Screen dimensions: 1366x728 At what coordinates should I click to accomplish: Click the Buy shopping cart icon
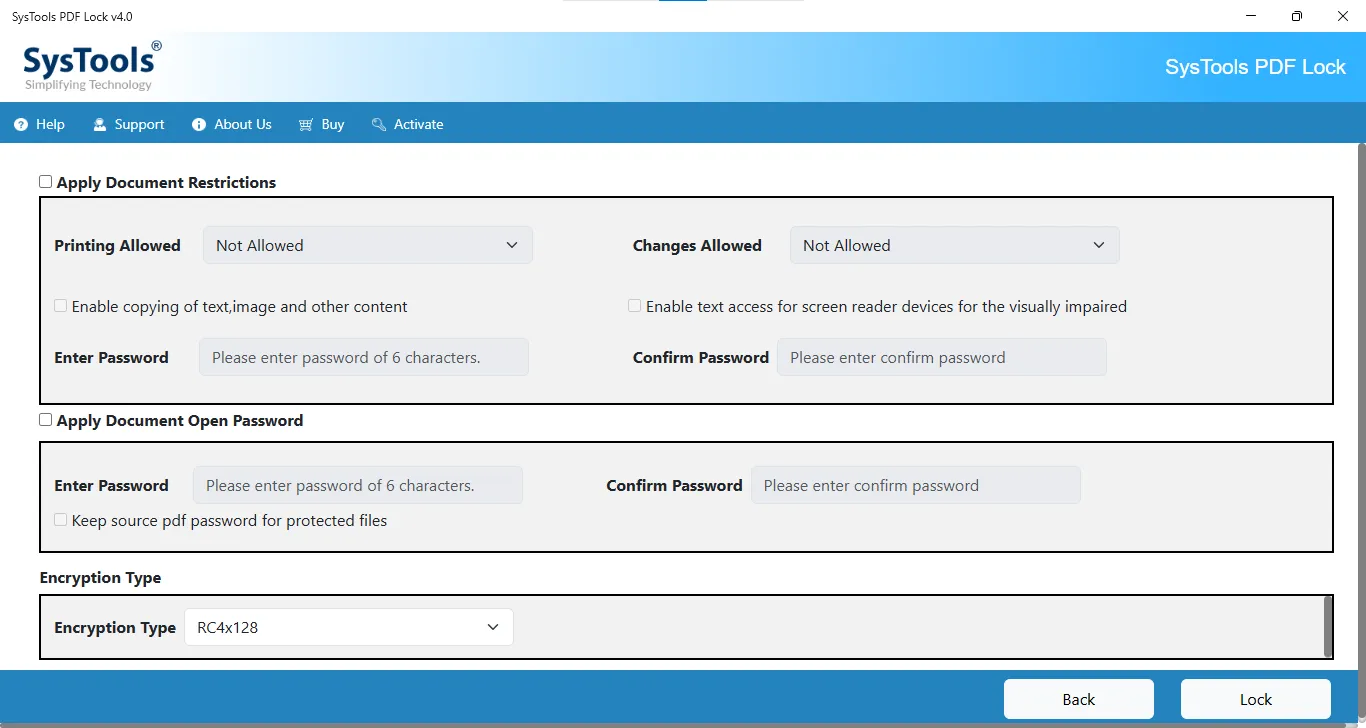306,125
